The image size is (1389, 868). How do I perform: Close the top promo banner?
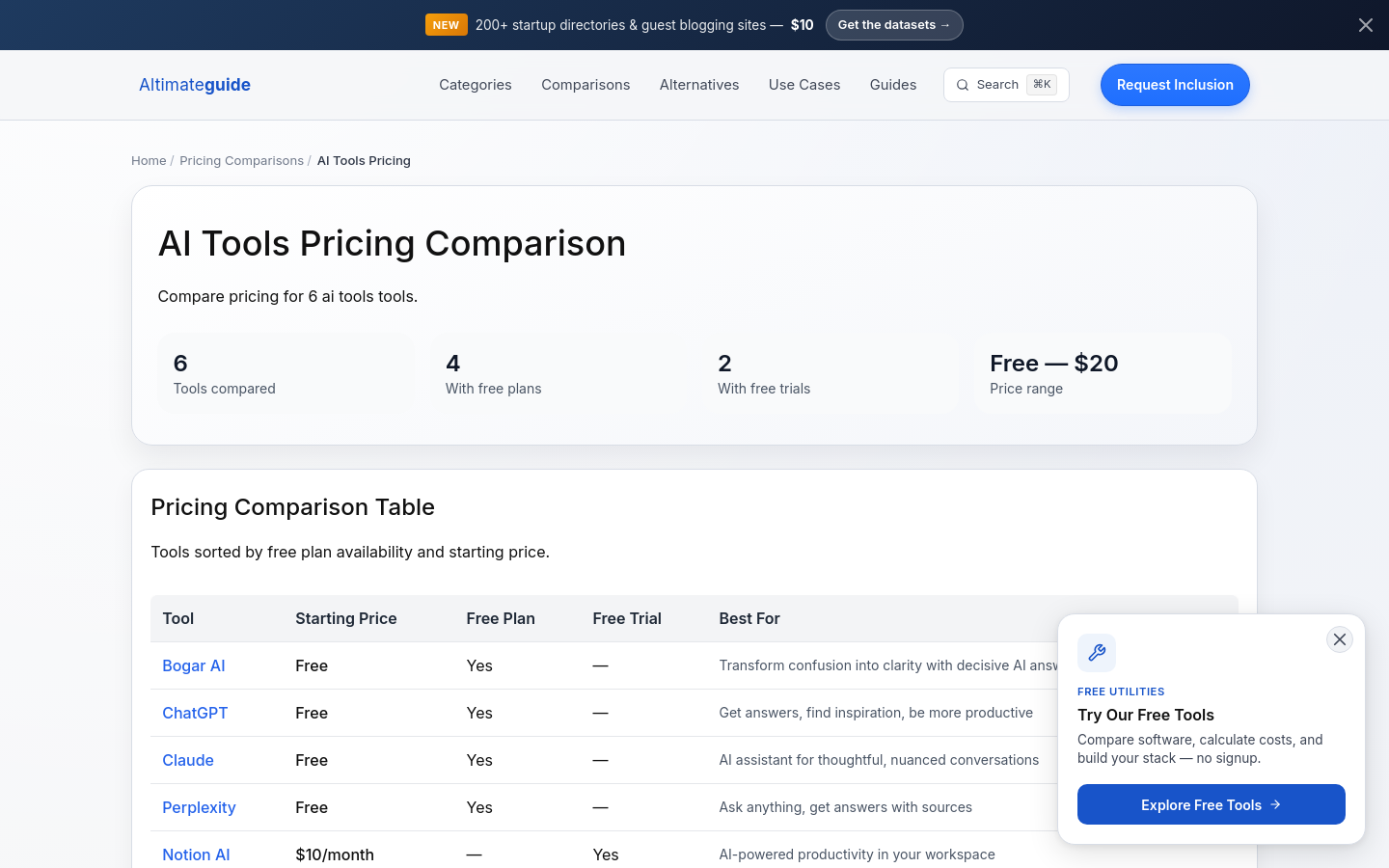coord(1365,25)
